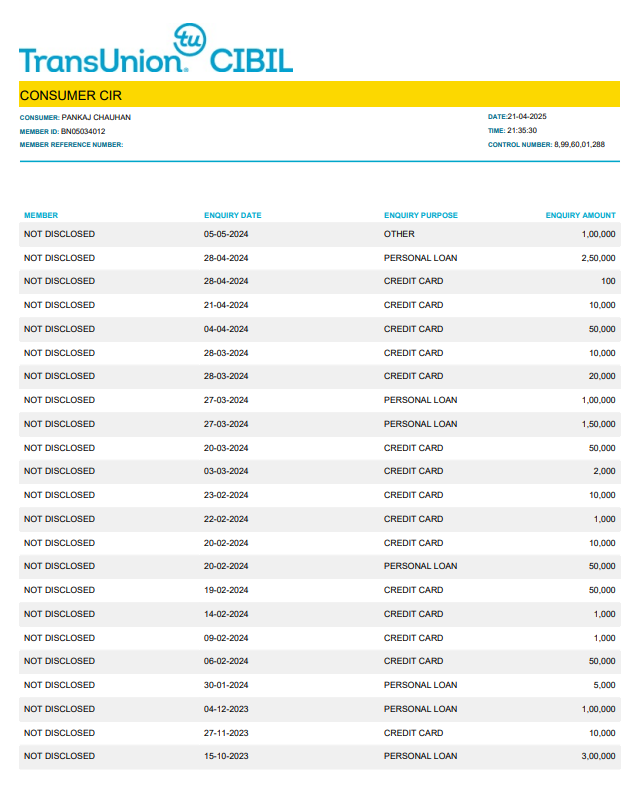Click the Enquiry Amount column header

click(x=580, y=215)
